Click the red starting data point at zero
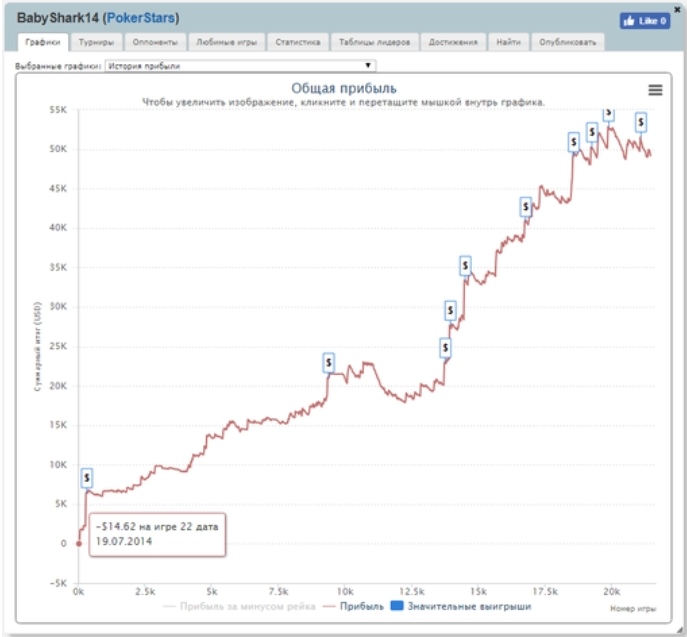 (x=79, y=544)
